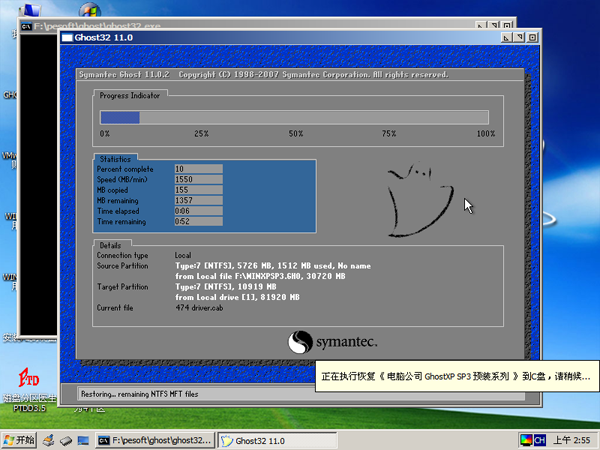The height and width of the screenshot is (450, 600).
Task: Click the command prompt window title icon
Action: (26, 26)
